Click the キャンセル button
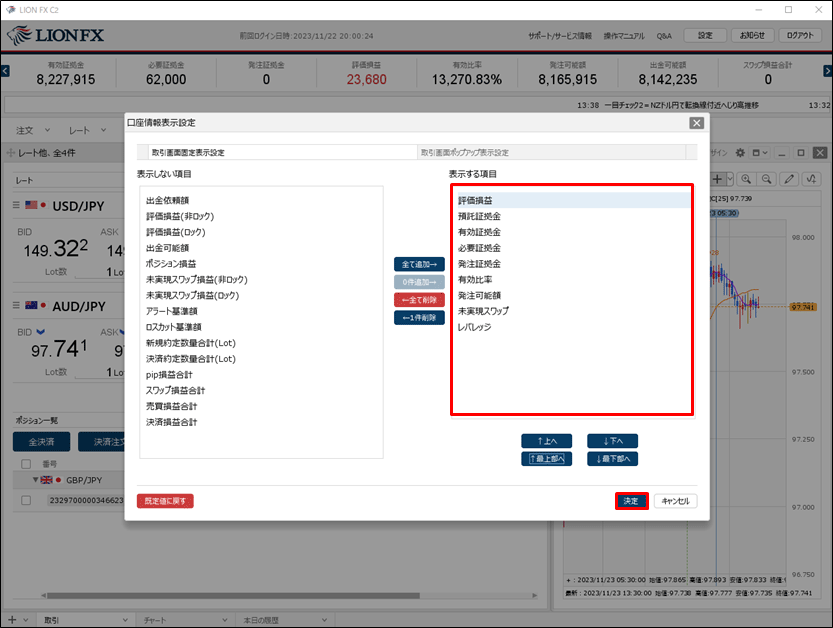The width and height of the screenshot is (833, 628). pos(675,501)
